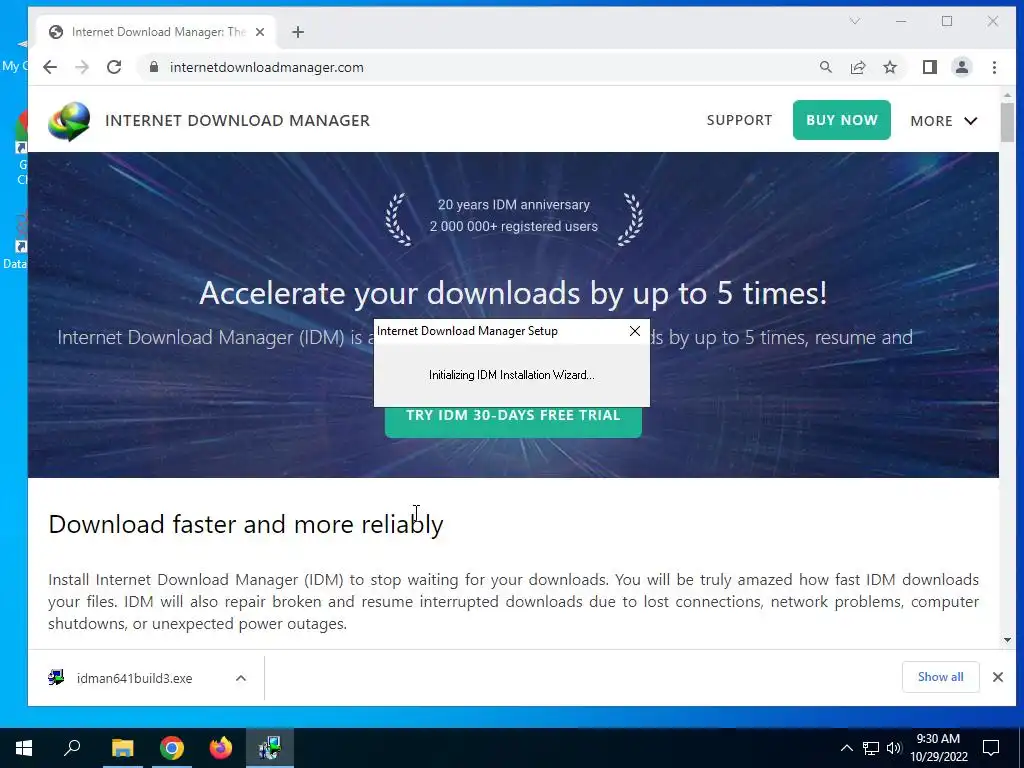Open Chrome's zoom search magnifier icon

tap(825, 67)
